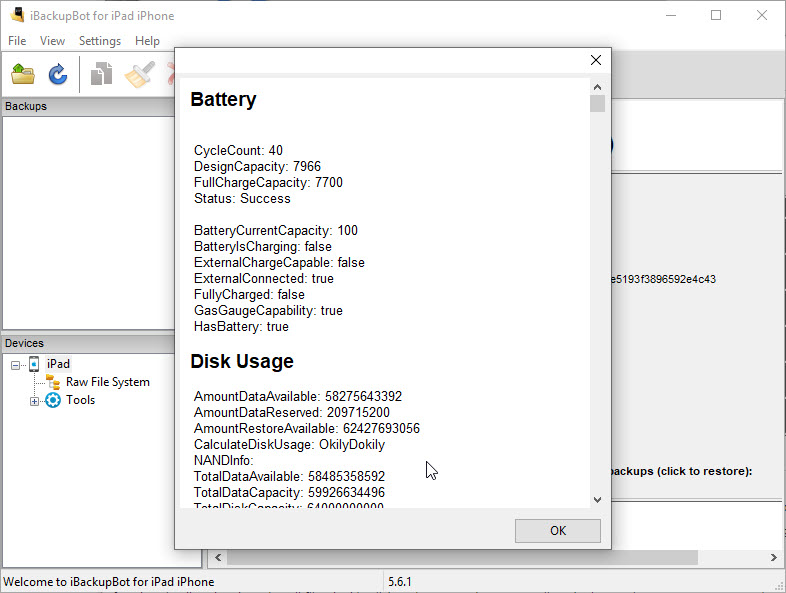Click the main window horizontal scrollbar thumb

pos(462,557)
